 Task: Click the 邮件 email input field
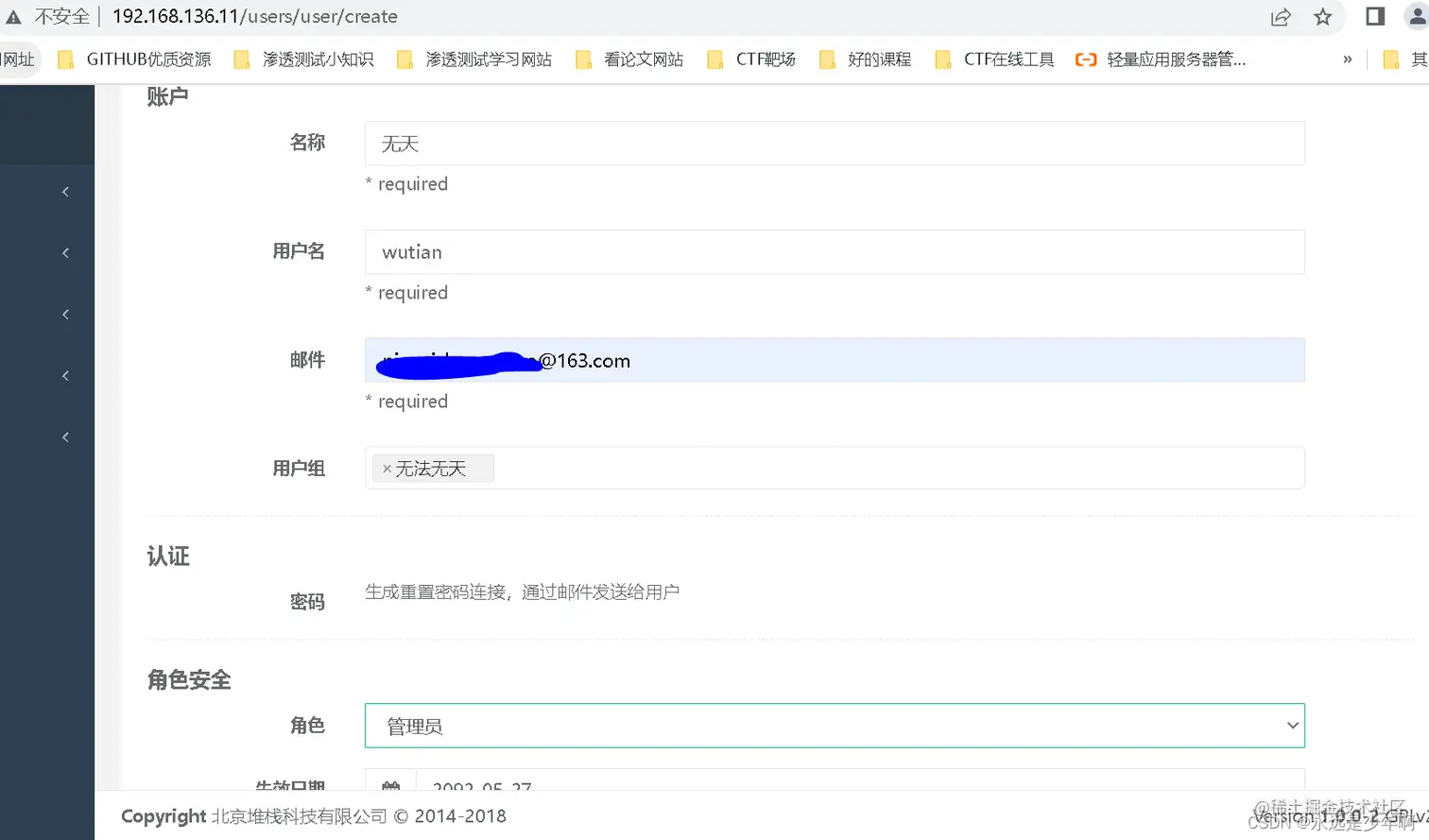[835, 360]
